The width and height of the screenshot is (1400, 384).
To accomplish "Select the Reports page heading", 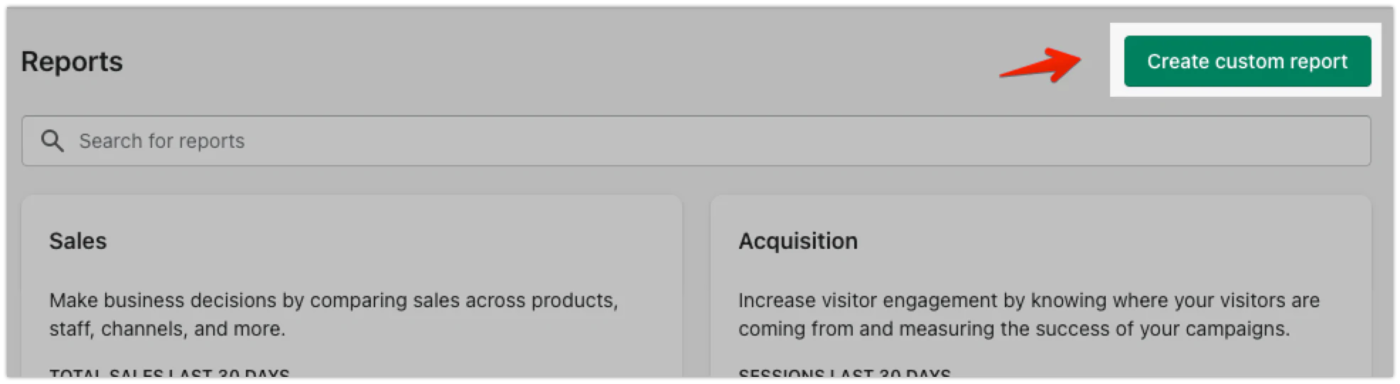I will [x=72, y=62].
